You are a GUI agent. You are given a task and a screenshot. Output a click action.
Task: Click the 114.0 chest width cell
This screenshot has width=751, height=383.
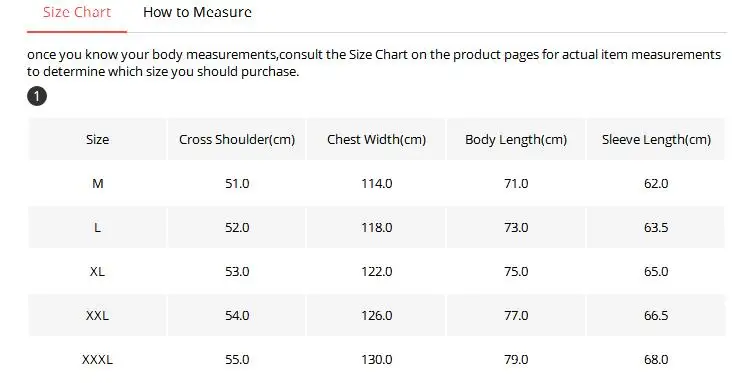pos(376,183)
